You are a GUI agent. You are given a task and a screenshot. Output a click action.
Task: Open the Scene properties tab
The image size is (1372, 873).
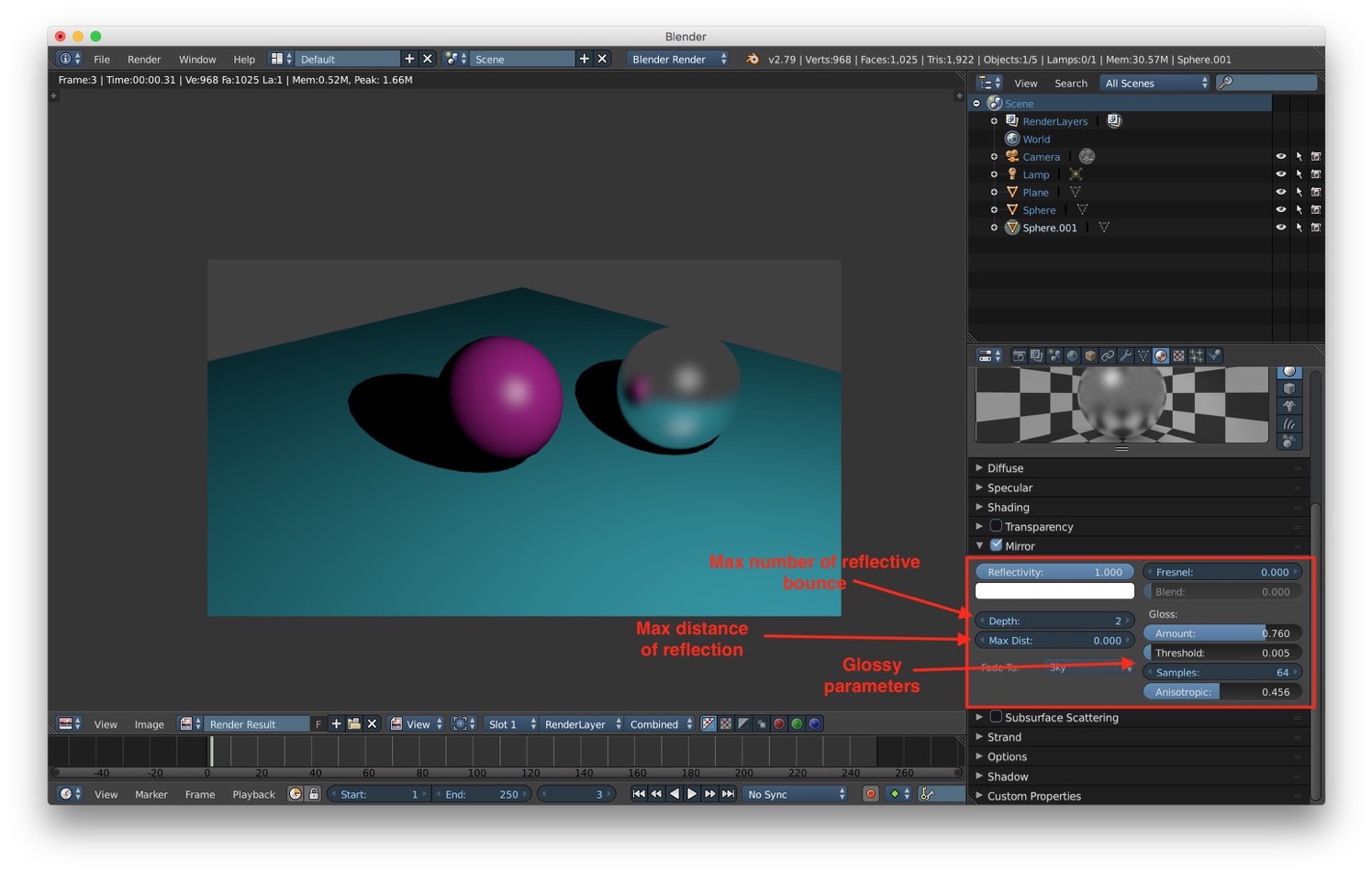[x=1054, y=355]
